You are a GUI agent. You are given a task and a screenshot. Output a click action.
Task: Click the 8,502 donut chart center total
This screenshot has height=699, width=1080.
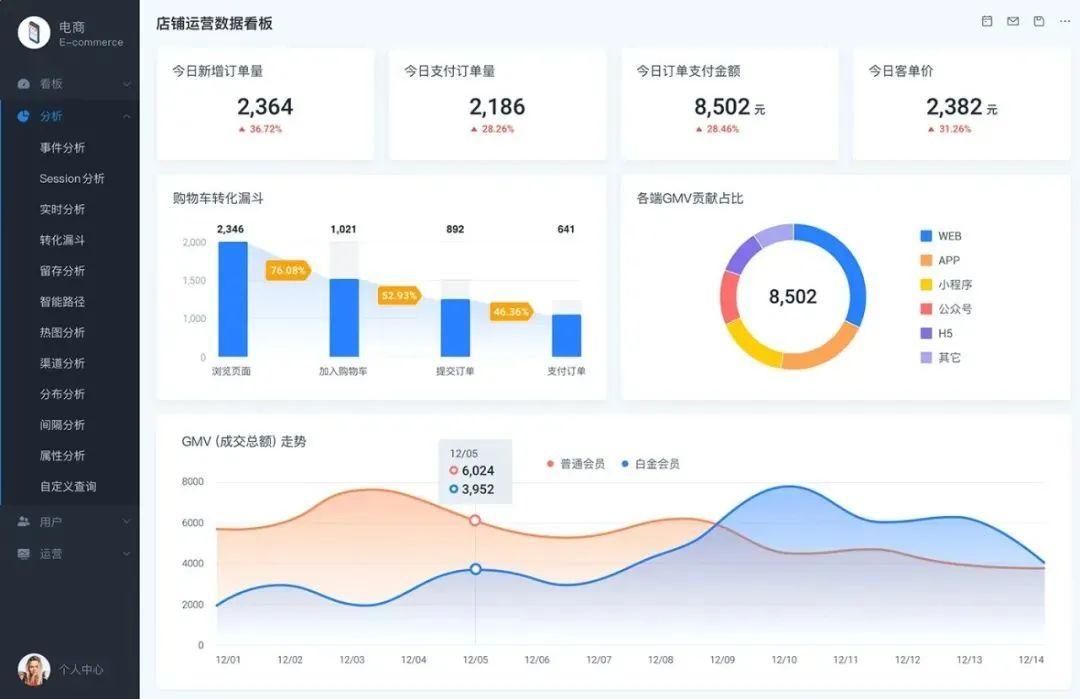point(793,297)
